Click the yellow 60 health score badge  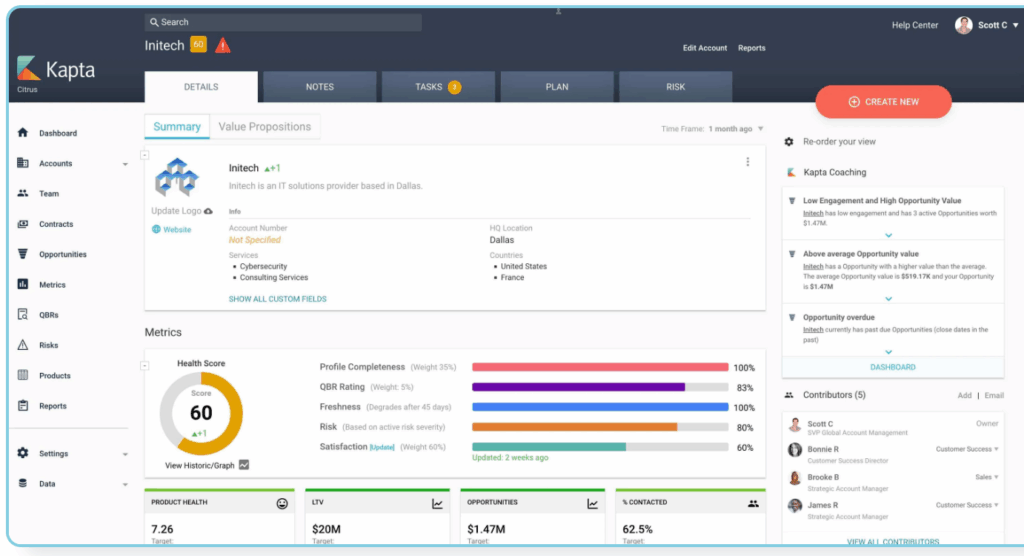pos(198,44)
